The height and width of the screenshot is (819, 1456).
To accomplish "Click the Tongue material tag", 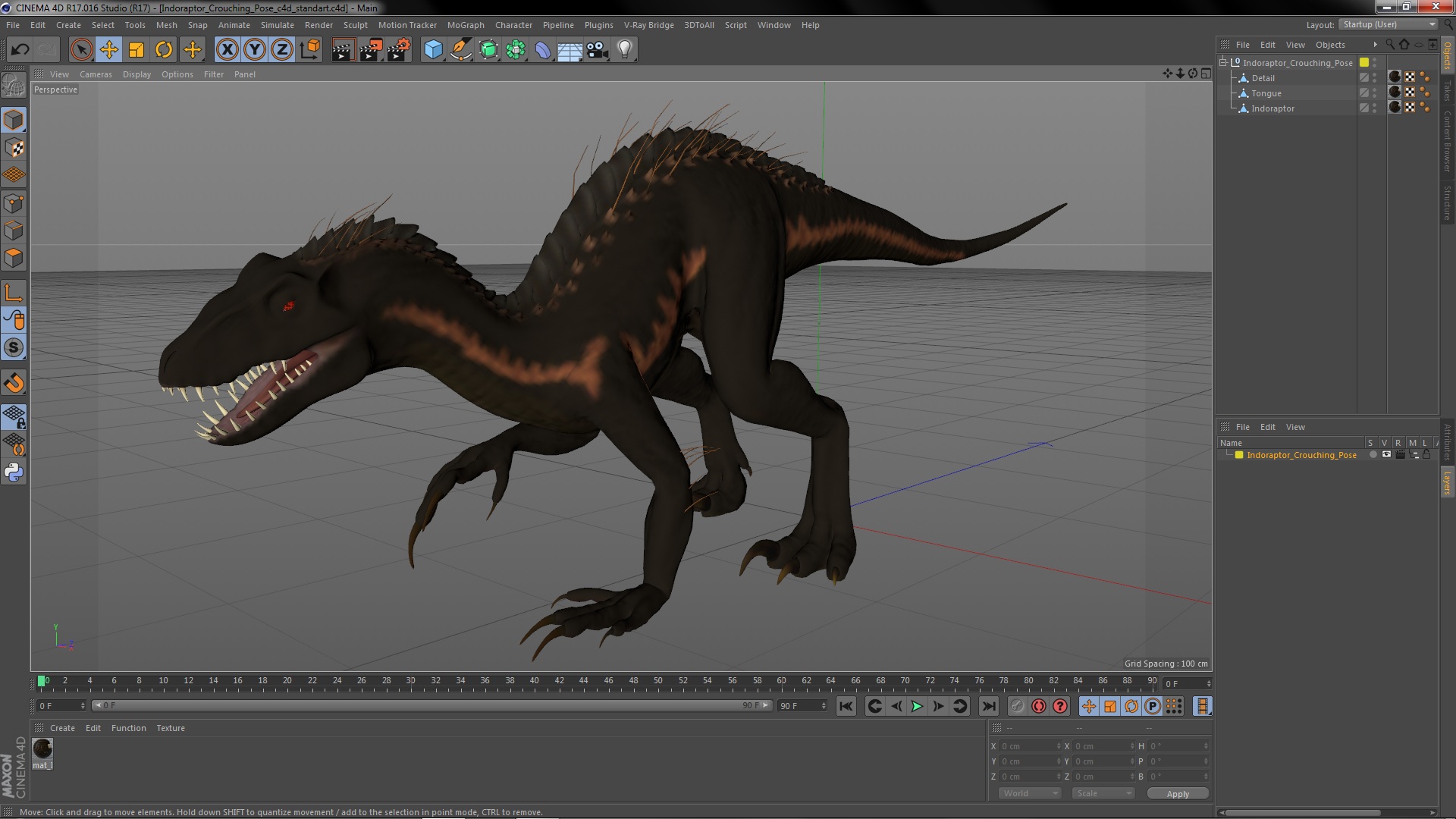I will (x=1395, y=93).
